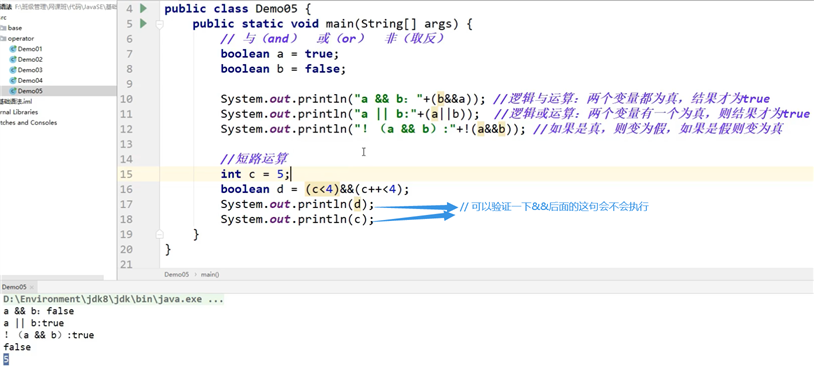Select Demo05 breadcrumb below the editor
Image resolution: width=814 pixels, height=367 pixels.
tap(177, 275)
